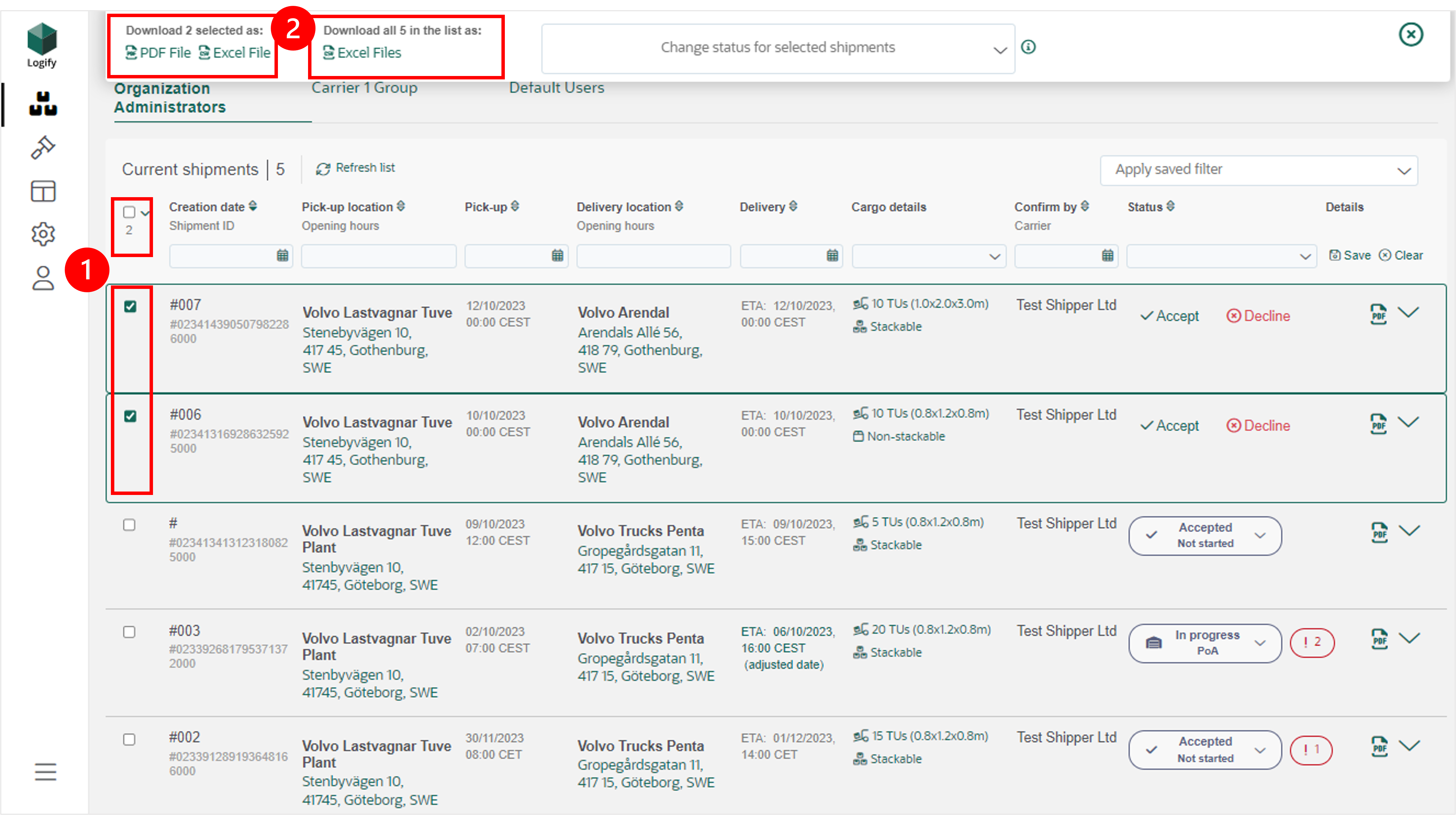Toggle the select-all shipments checkbox
Screen dimensions: 1456x815
(x=129, y=213)
